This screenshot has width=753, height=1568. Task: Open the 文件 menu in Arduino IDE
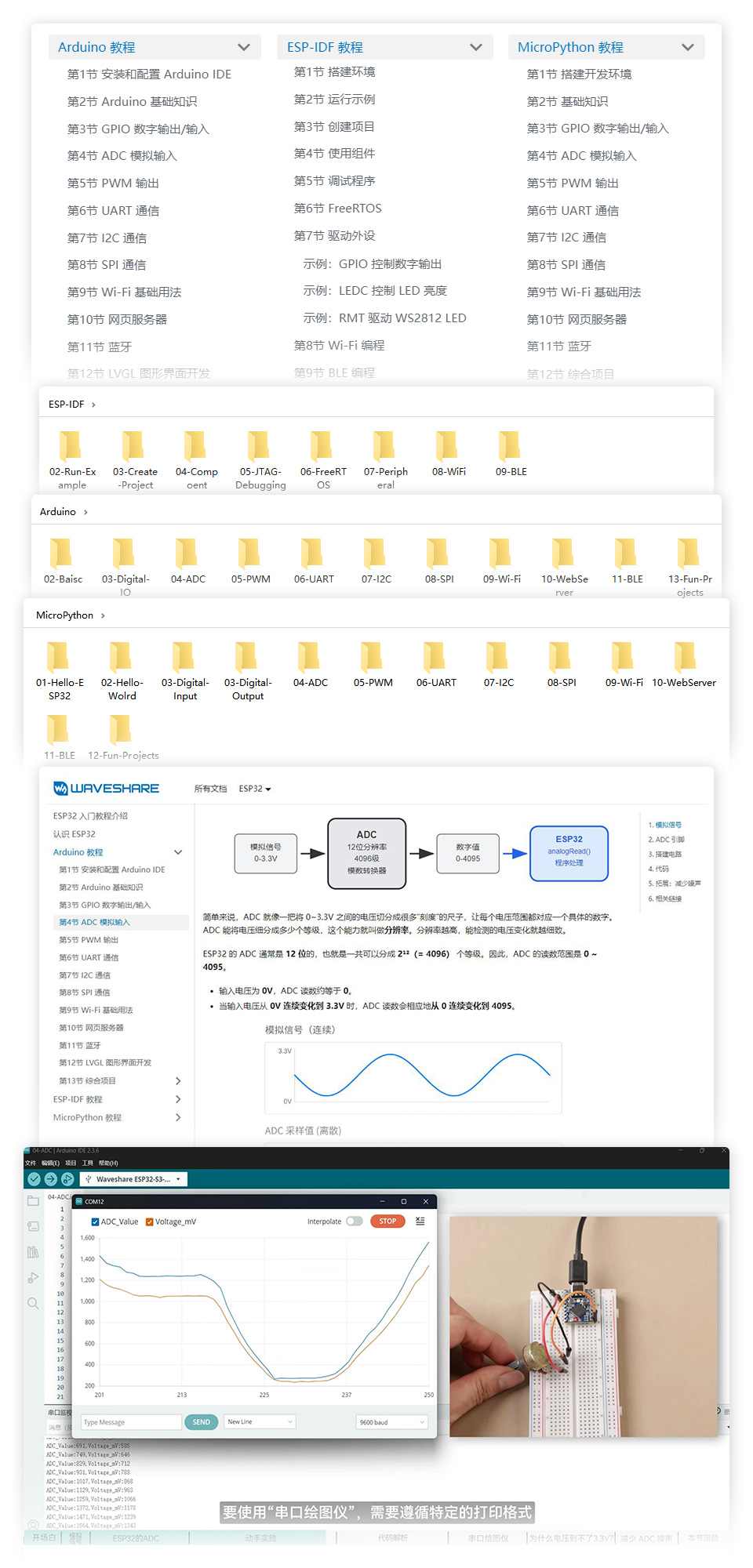click(31, 1163)
